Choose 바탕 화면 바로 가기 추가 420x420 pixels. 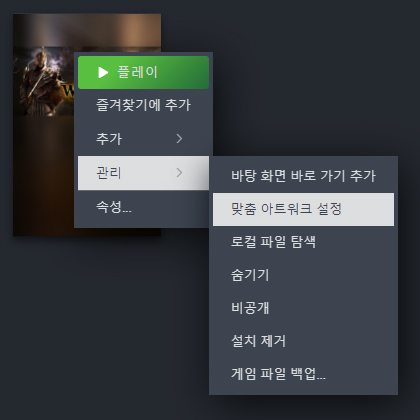[303, 176]
